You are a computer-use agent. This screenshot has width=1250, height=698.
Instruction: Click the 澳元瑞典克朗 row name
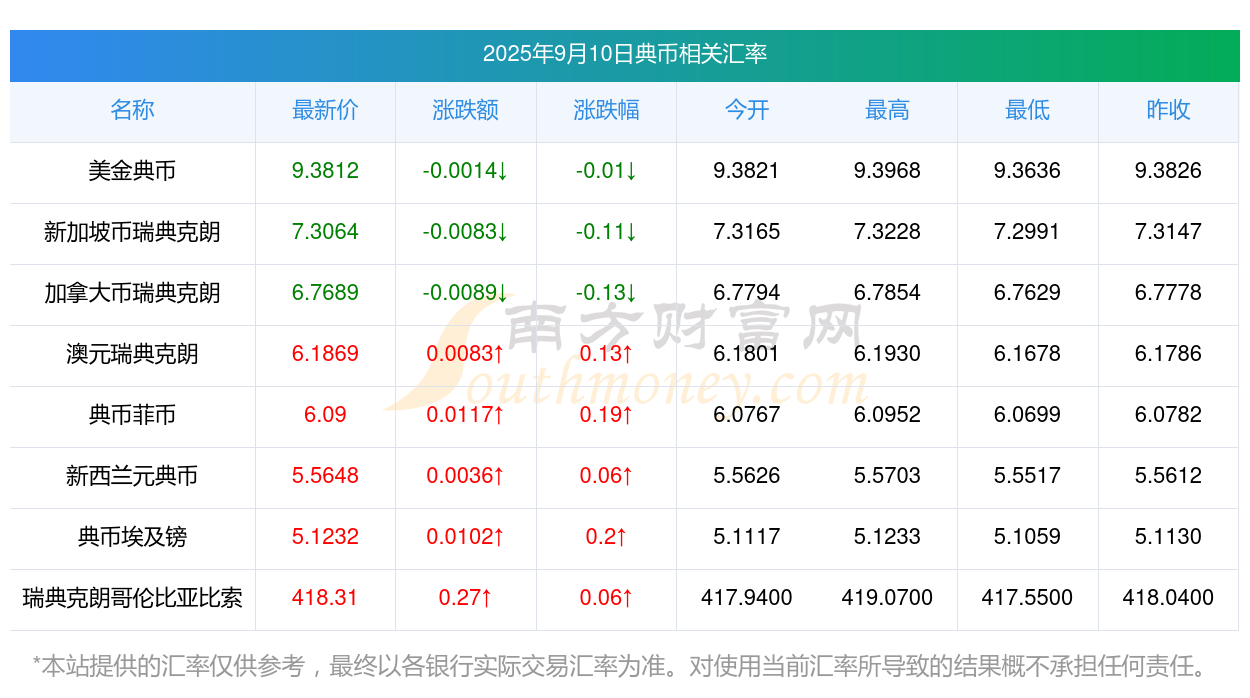(x=132, y=354)
